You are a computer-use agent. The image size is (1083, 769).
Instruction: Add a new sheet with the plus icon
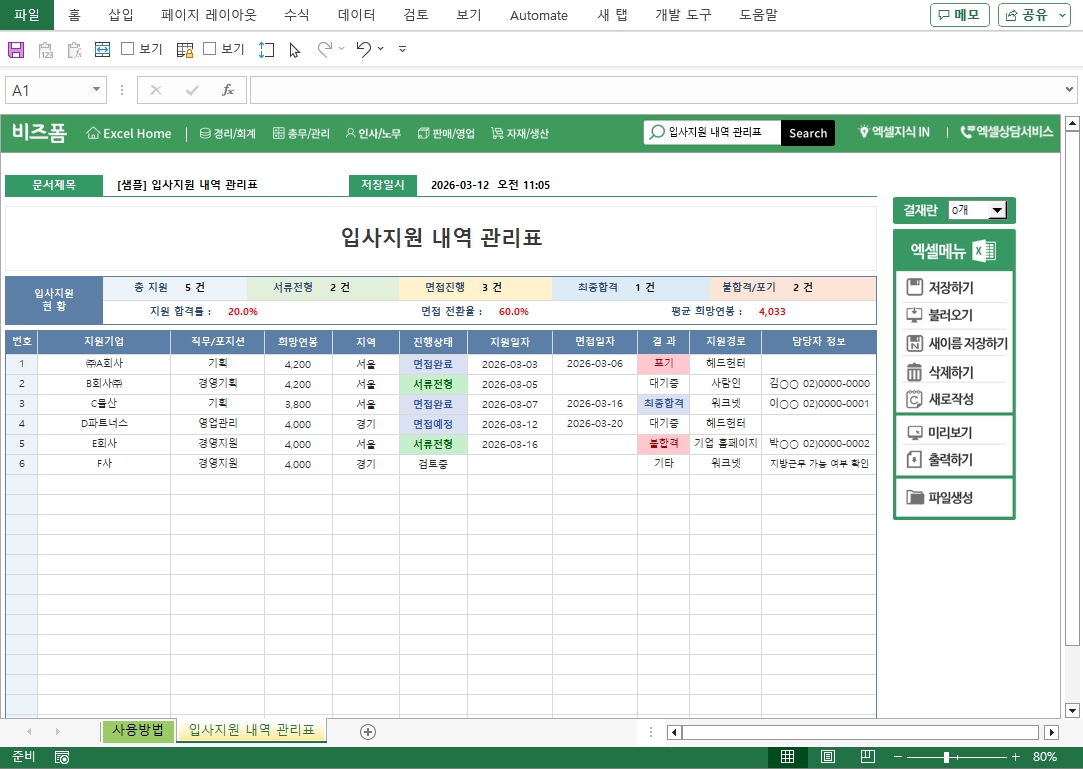[368, 732]
